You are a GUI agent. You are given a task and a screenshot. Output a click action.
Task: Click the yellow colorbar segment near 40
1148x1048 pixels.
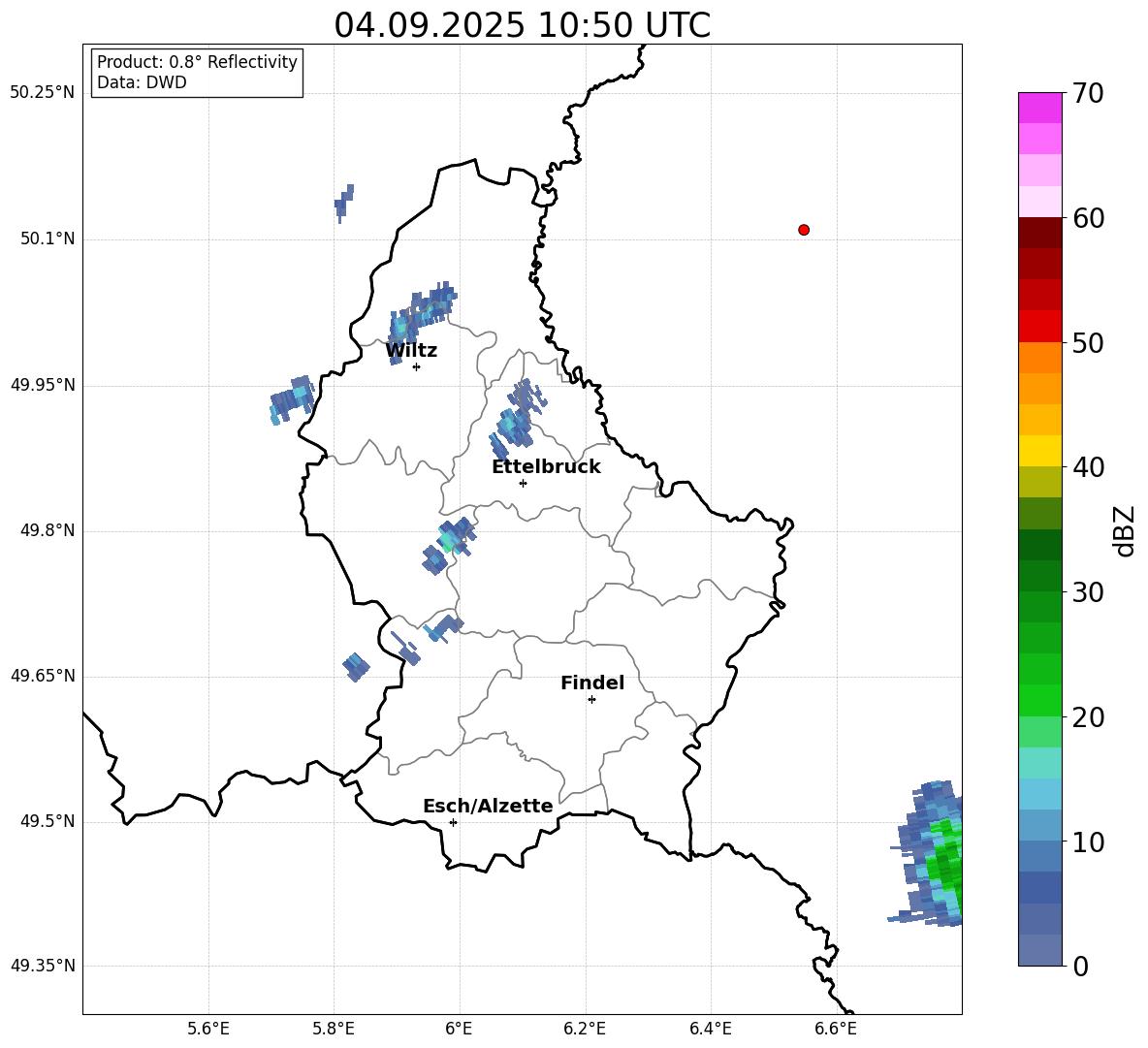click(1040, 451)
